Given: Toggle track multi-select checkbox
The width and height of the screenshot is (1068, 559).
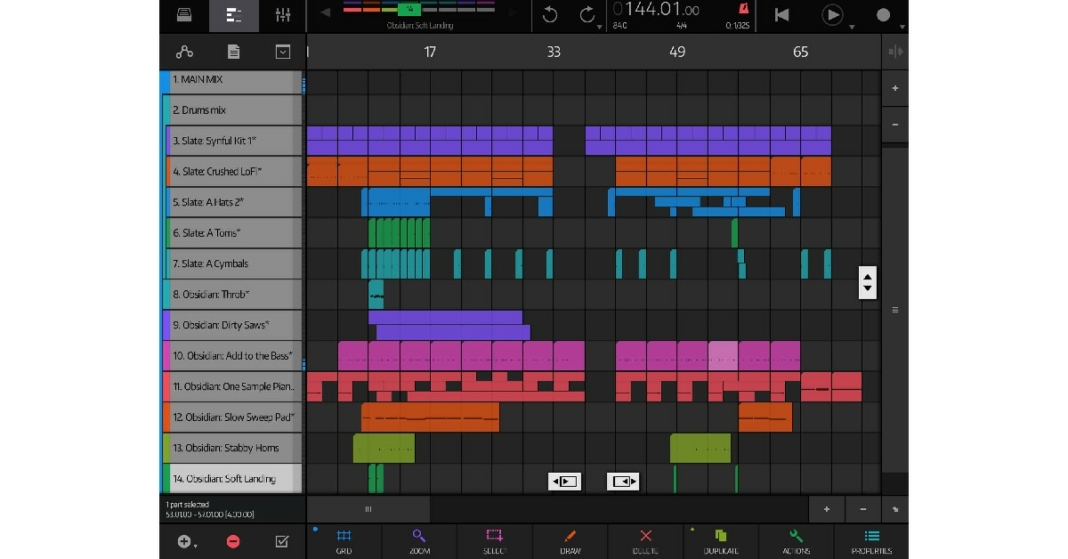Looking at the screenshot, I should [282, 541].
